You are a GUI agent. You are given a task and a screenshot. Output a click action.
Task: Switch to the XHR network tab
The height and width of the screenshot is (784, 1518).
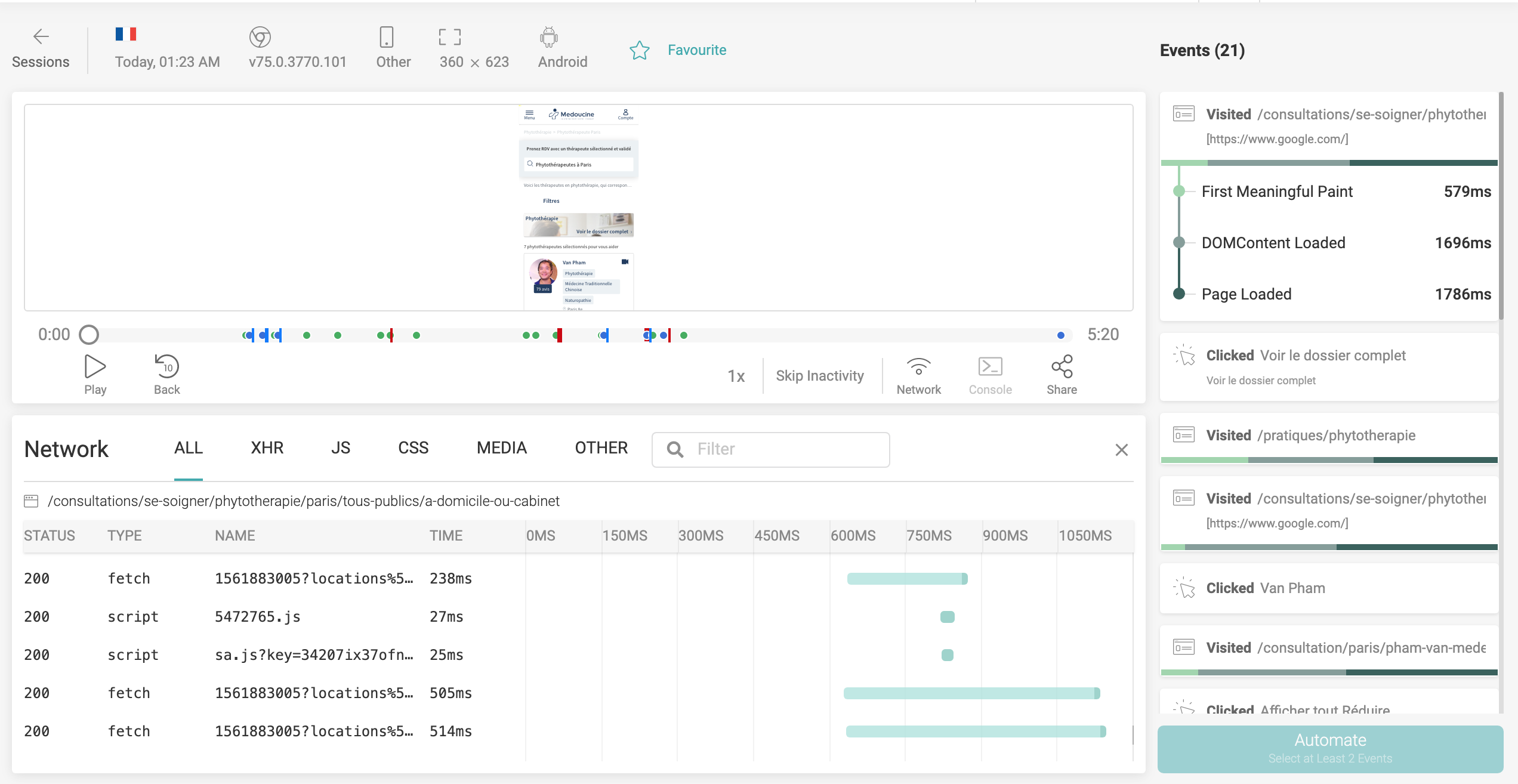click(x=266, y=447)
